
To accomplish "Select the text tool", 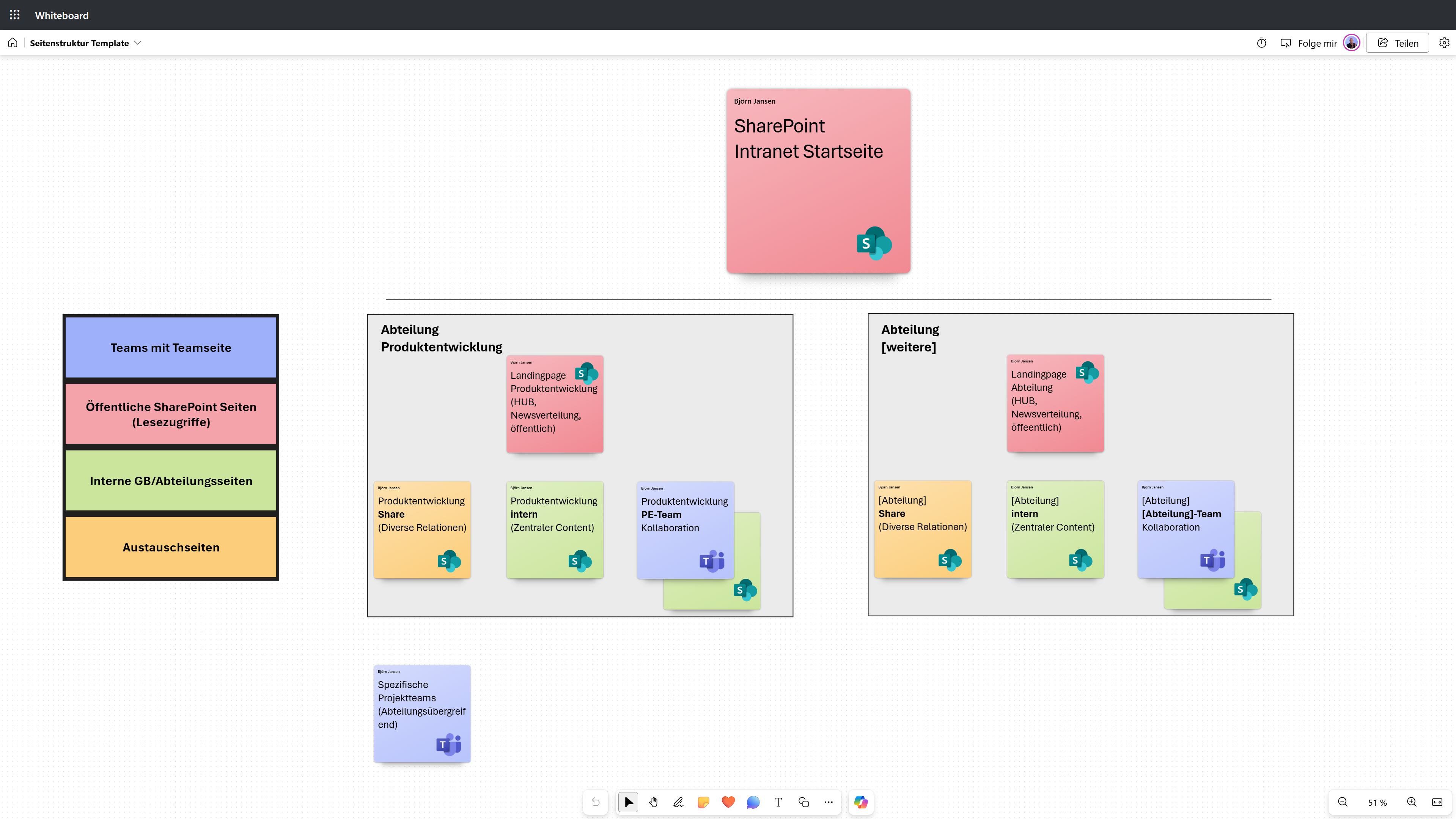I will tap(778, 802).
